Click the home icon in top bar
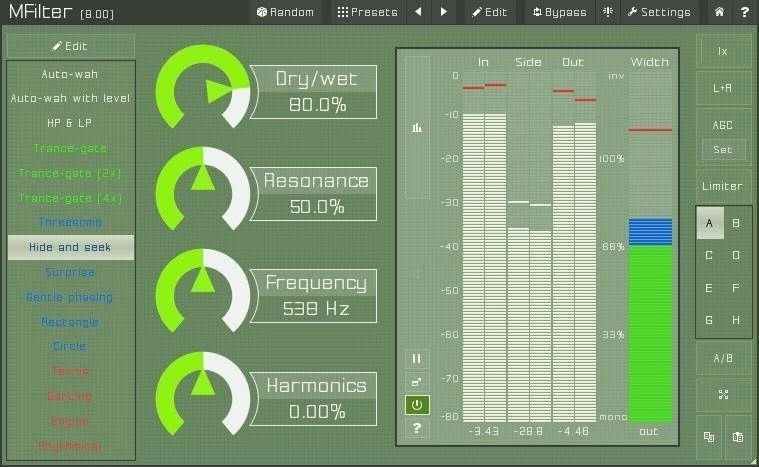759x467 pixels. pyautogui.click(x=719, y=12)
